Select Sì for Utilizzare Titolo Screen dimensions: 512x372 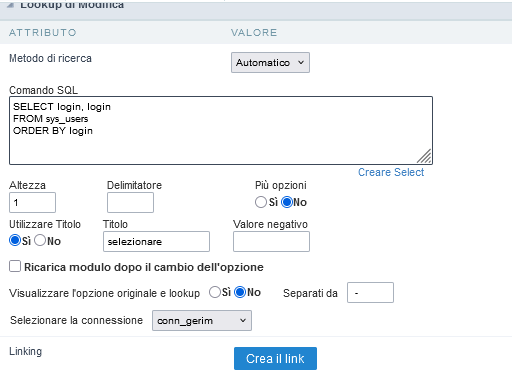tap(15, 240)
